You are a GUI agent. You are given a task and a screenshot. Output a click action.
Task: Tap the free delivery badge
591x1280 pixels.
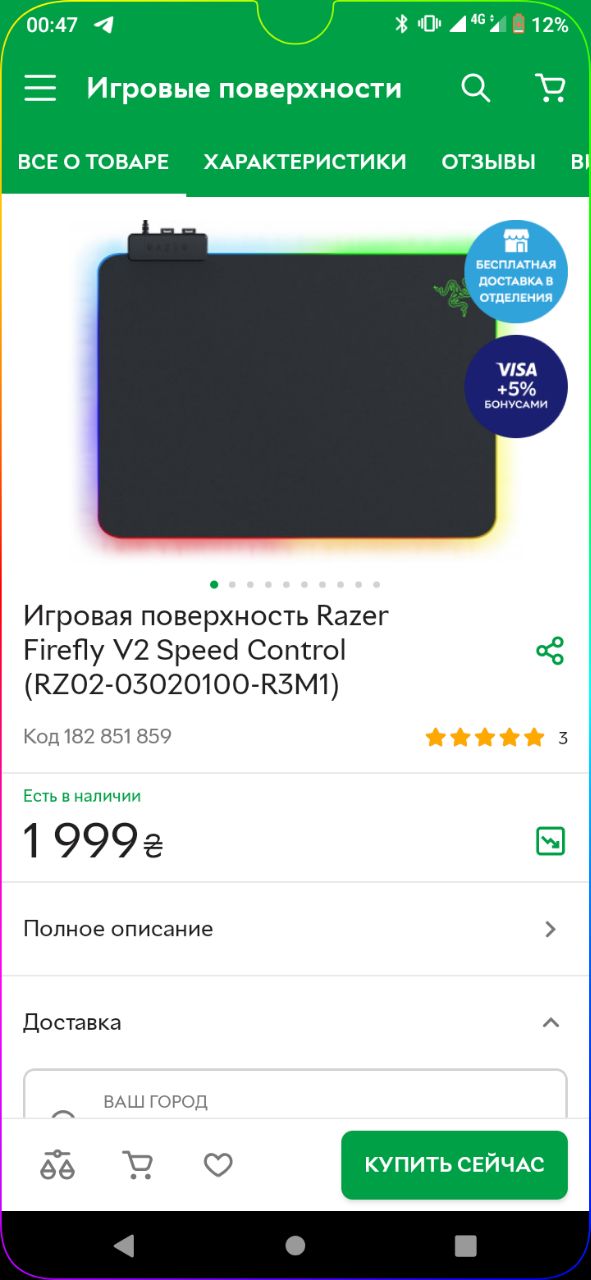516,271
